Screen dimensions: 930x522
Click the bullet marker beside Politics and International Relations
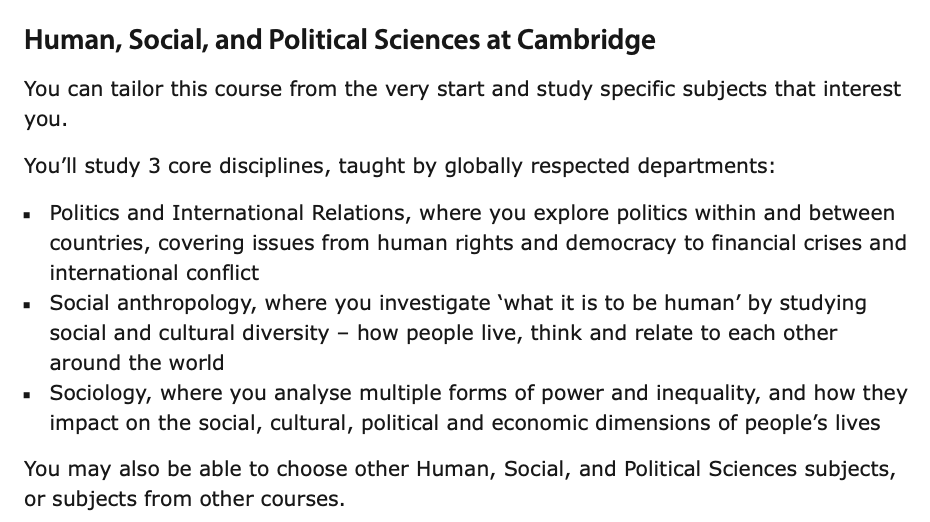pyautogui.click(x=31, y=214)
